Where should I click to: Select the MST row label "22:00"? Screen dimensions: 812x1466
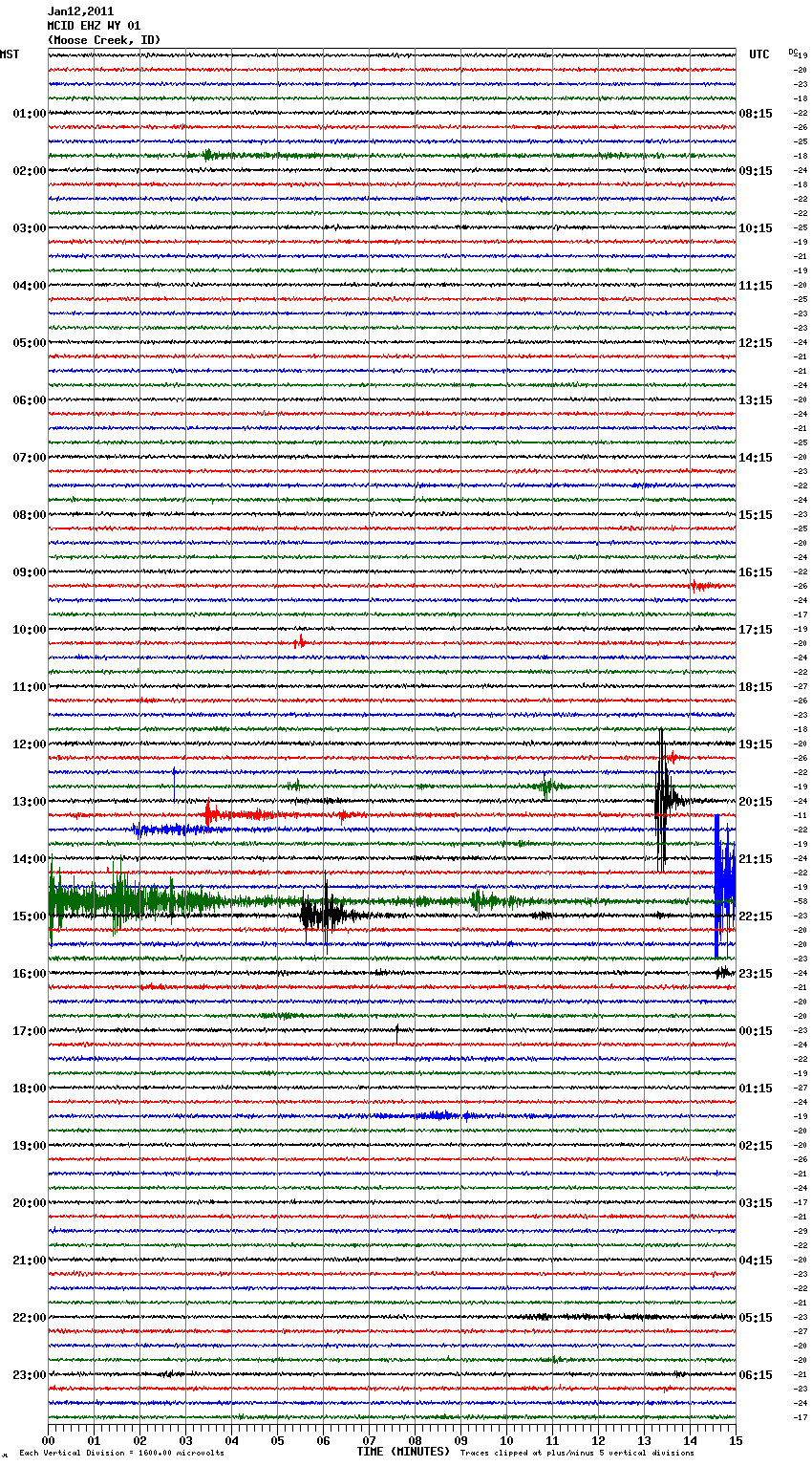pos(29,1318)
